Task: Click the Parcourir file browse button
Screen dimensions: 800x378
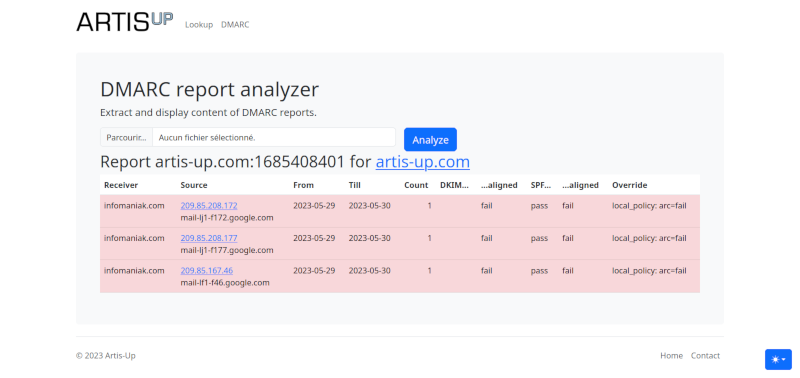Action: pos(127,137)
